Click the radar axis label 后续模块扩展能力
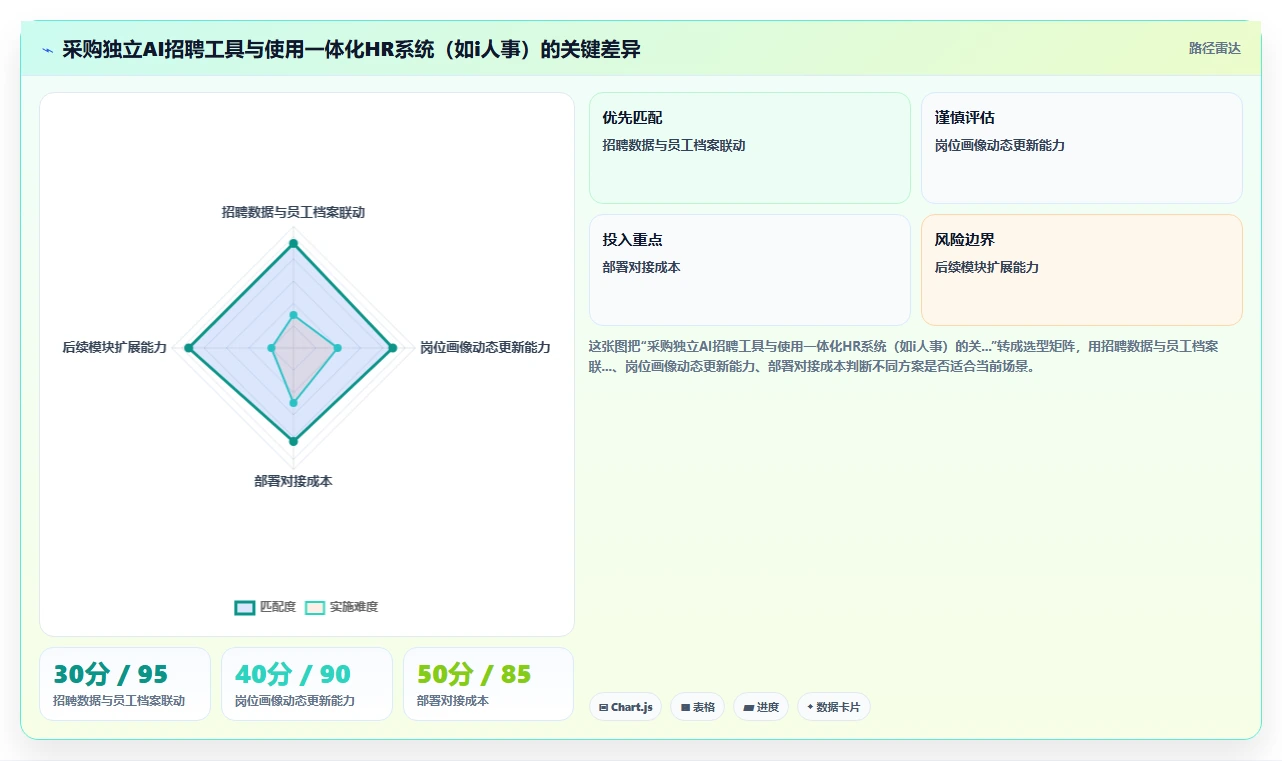Screen dimensions: 1282x761 pyautogui.click(x=114, y=347)
